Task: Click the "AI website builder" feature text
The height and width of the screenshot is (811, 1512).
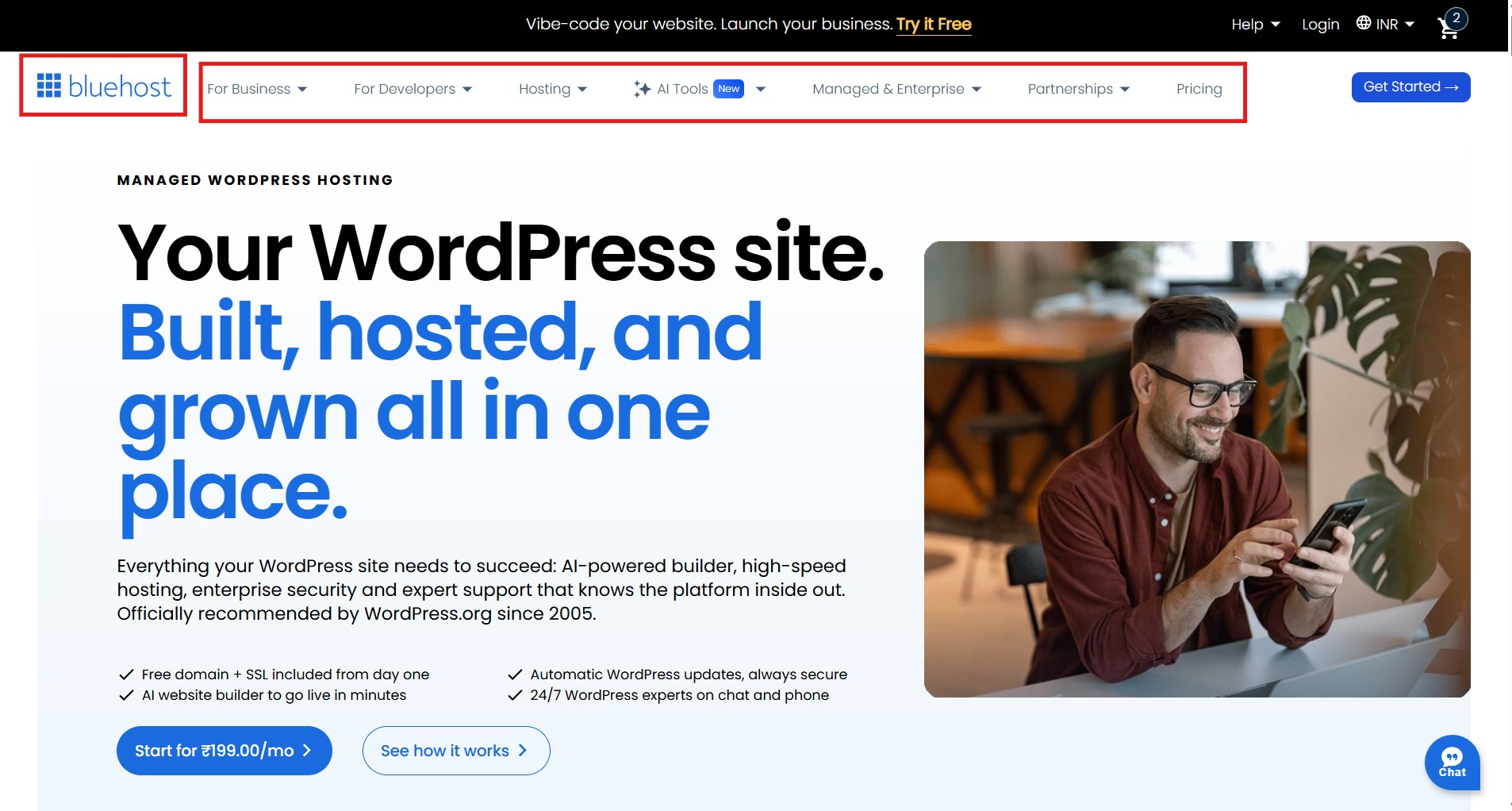Action: [x=274, y=695]
